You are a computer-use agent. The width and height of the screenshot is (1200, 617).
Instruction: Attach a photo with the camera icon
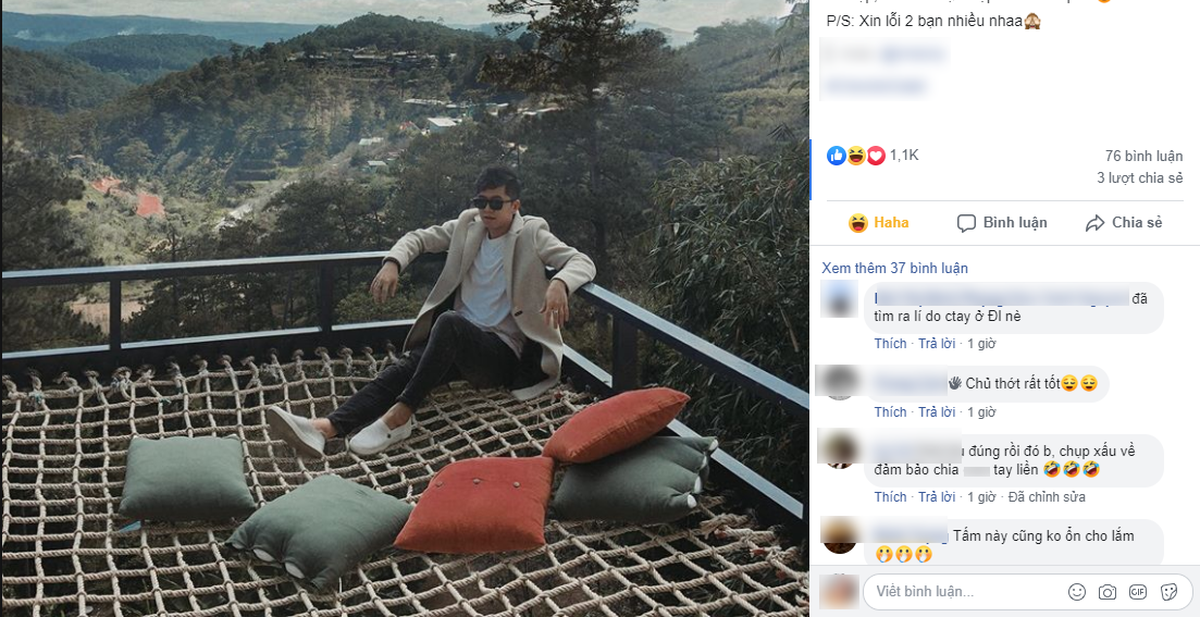[x=1107, y=592]
